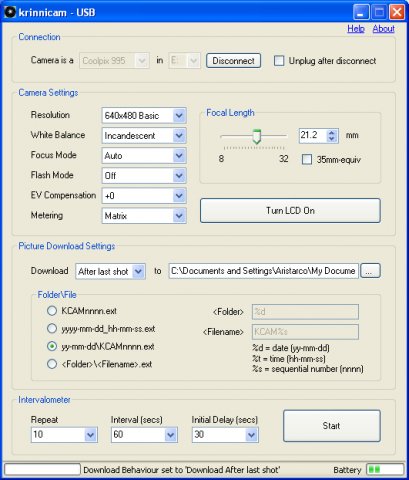Click the focal length '8' minimum label
The height and width of the screenshot is (480, 409).
click(x=221, y=159)
